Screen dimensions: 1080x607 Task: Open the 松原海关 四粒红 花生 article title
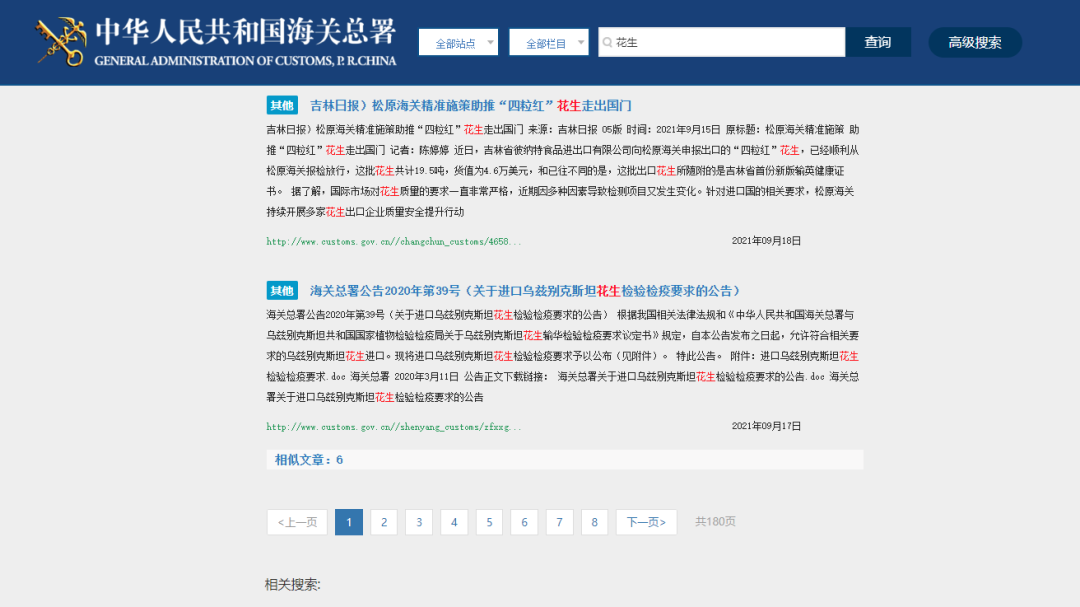tap(470, 105)
